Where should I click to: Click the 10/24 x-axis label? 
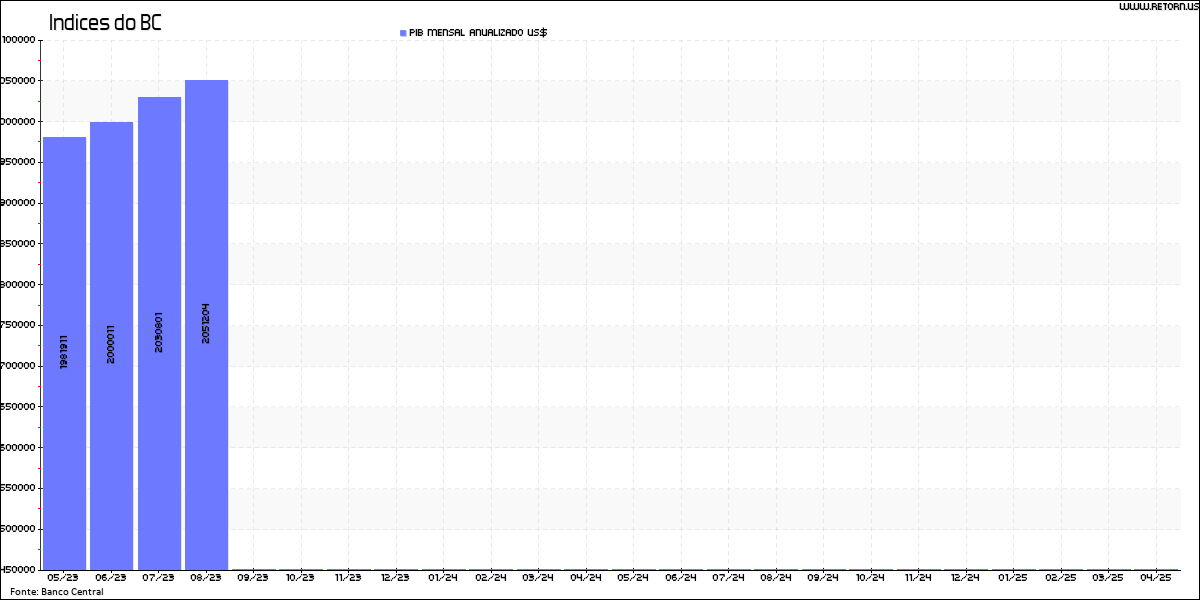pos(870,577)
